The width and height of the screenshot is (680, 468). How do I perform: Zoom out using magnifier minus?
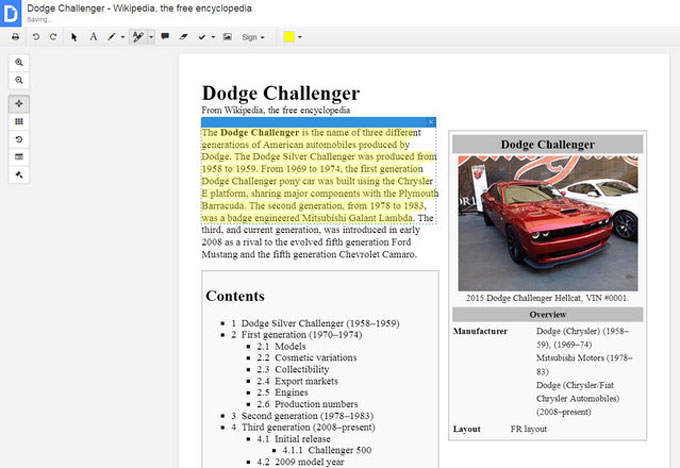pos(19,80)
